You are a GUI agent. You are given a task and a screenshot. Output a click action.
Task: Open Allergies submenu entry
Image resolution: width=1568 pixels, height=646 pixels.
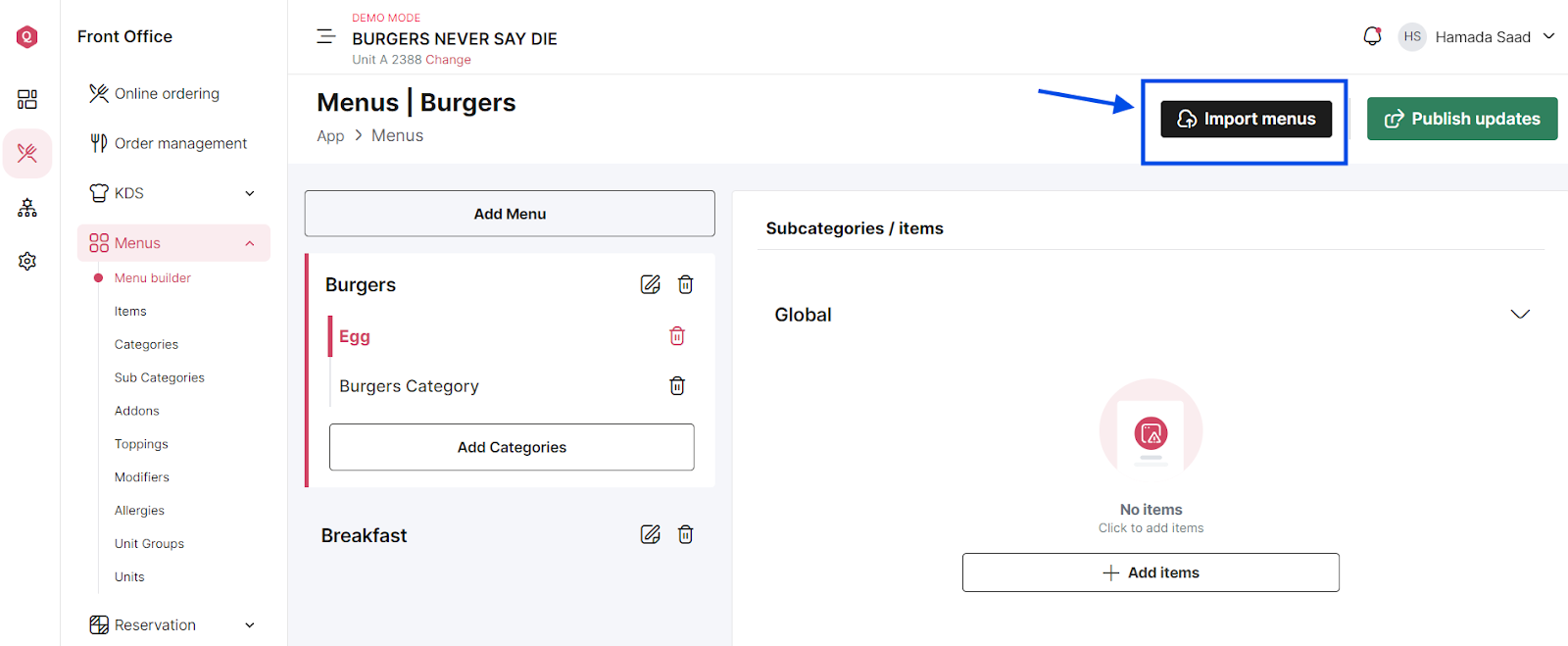[139, 511]
